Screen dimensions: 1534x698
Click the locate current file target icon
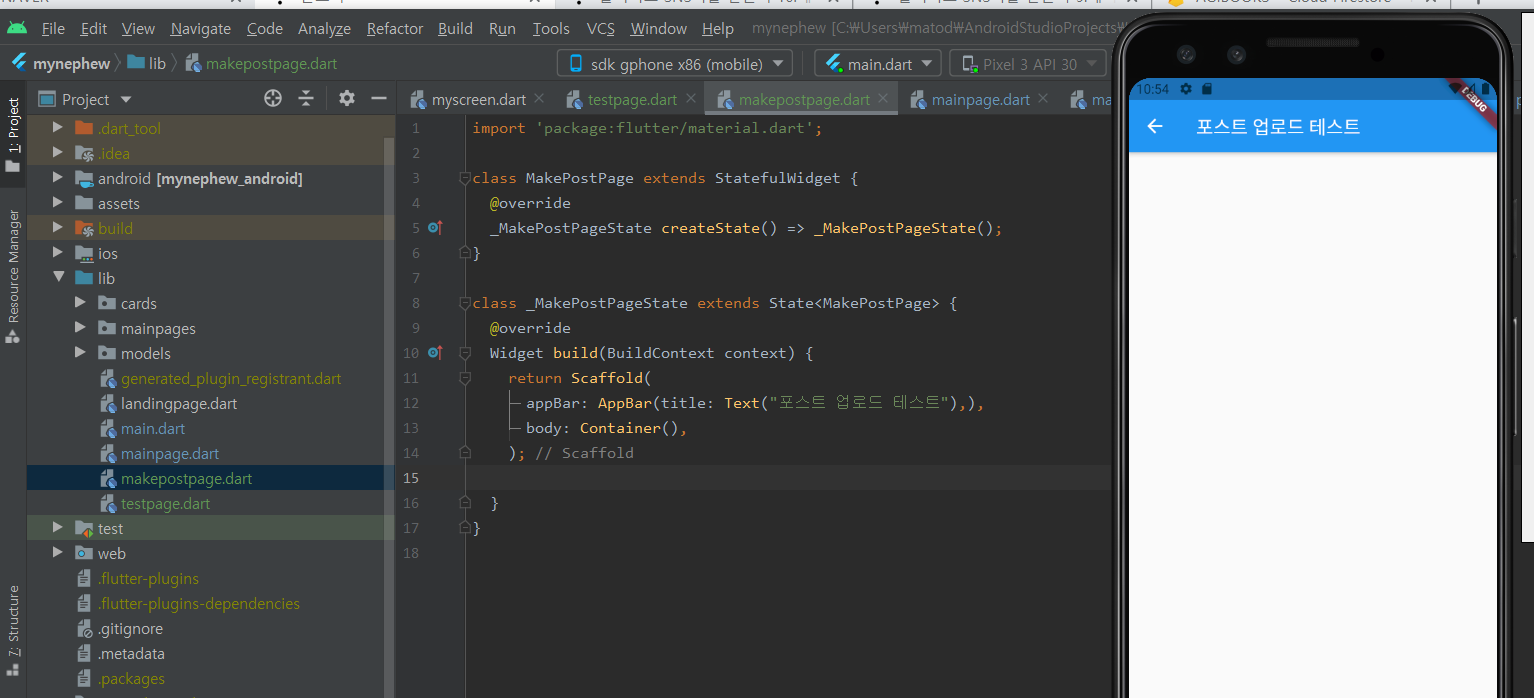(x=273, y=98)
